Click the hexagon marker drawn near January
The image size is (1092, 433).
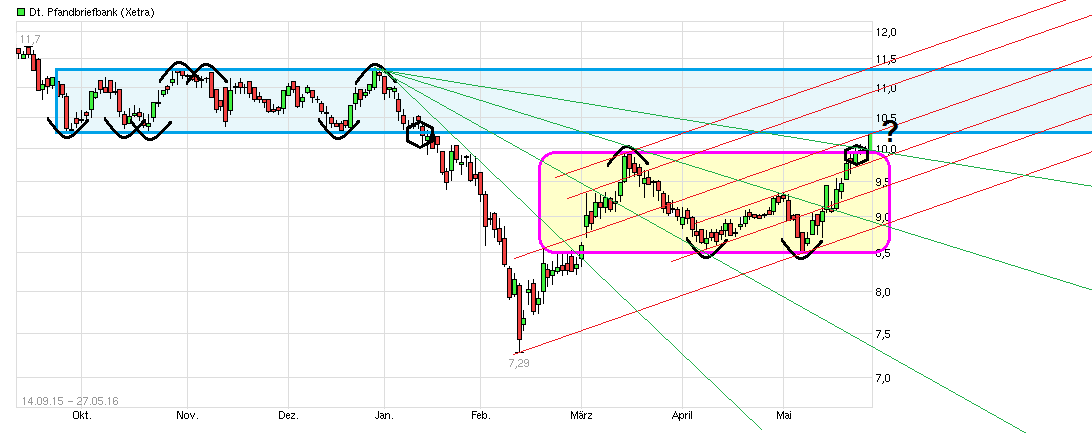point(420,135)
